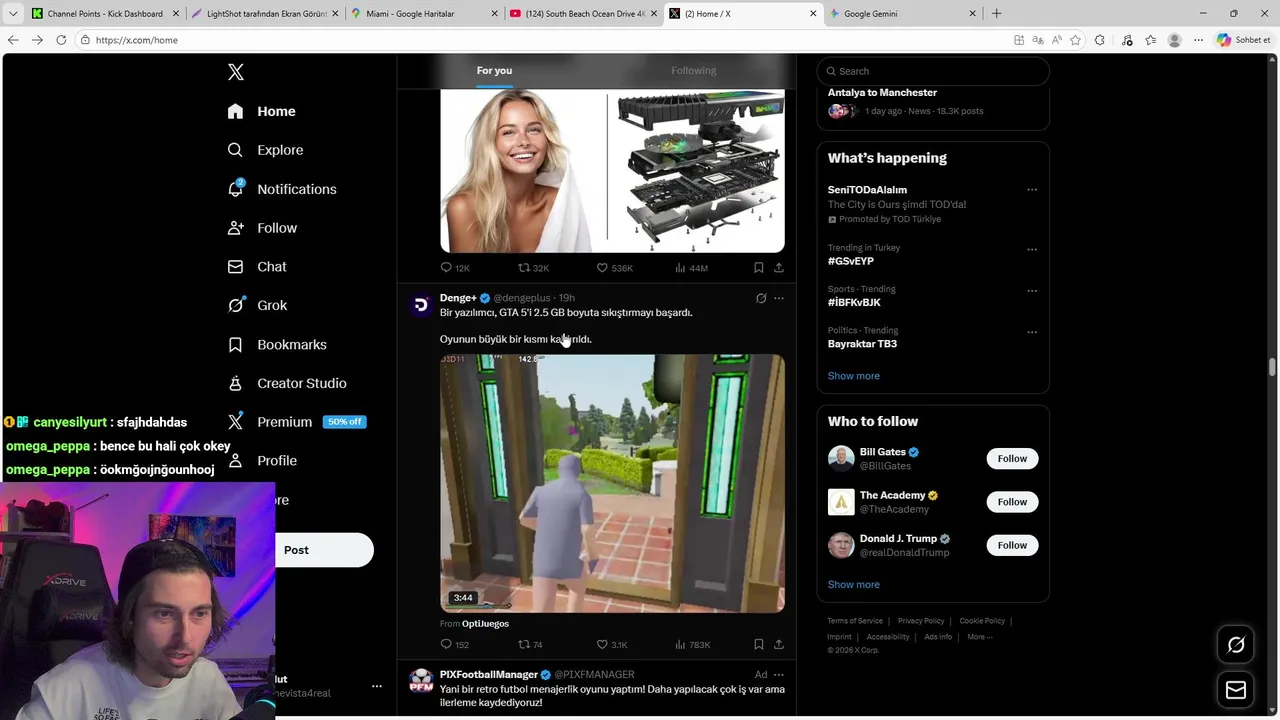Click the Follow person icon in sidebar
Screen dimensions: 1280x720
(235, 228)
